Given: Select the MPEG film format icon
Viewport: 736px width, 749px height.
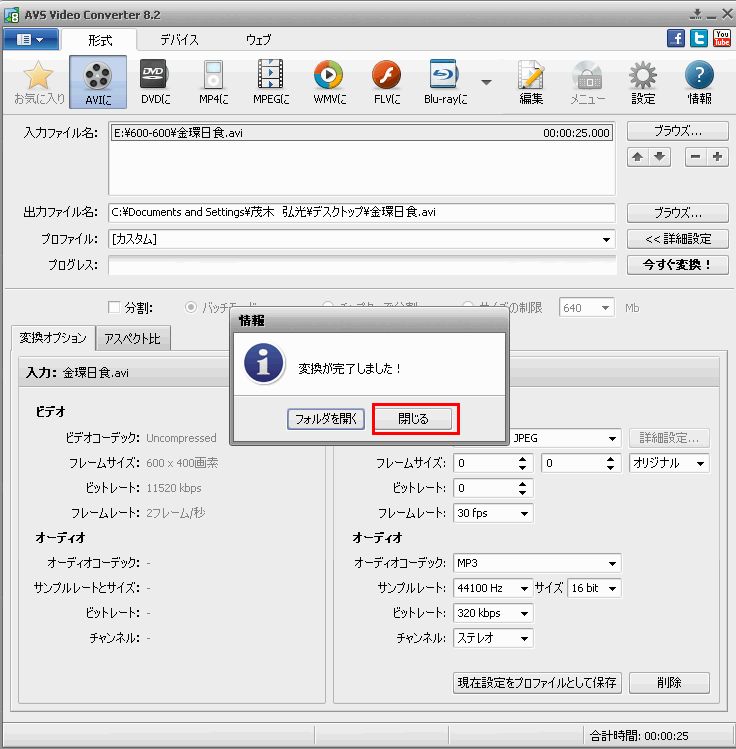Looking at the screenshot, I should coord(270,81).
